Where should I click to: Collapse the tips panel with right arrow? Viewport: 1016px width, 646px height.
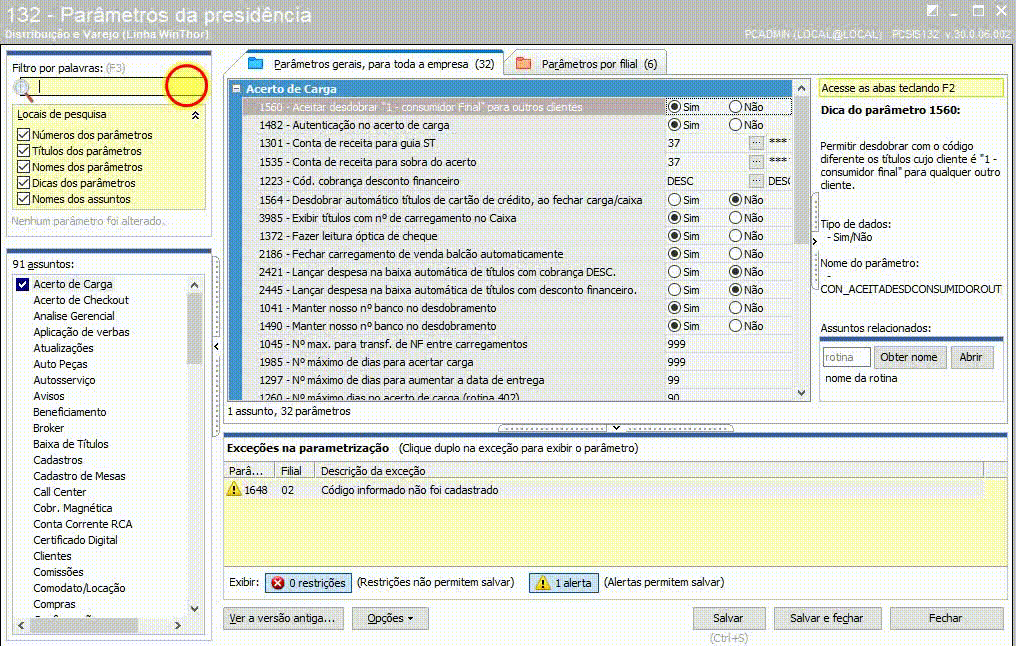pyautogui.click(x=814, y=241)
